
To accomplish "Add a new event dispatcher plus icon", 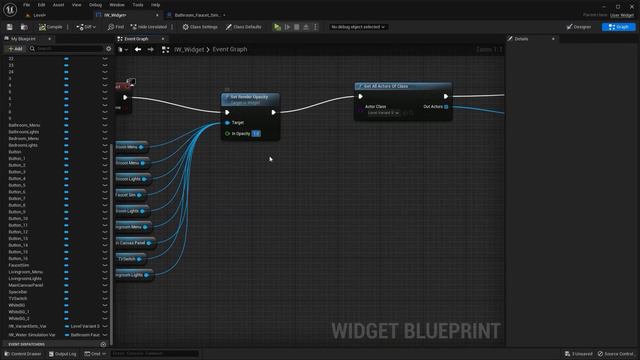I will pyautogui.click(x=103, y=344).
